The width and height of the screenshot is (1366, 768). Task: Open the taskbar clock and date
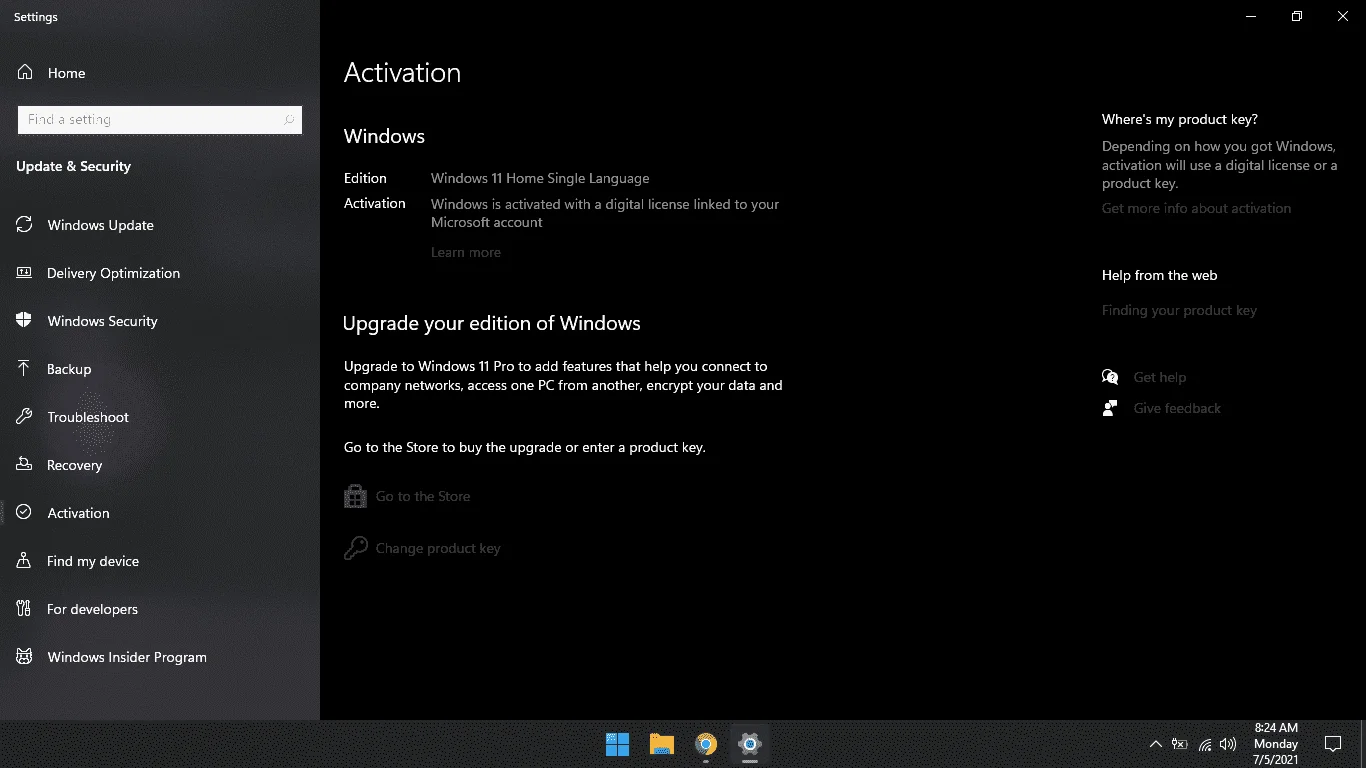[x=1275, y=744]
